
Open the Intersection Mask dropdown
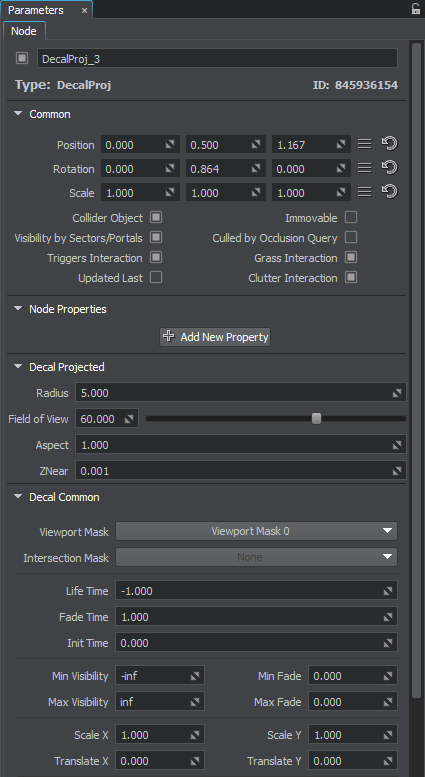(257, 557)
